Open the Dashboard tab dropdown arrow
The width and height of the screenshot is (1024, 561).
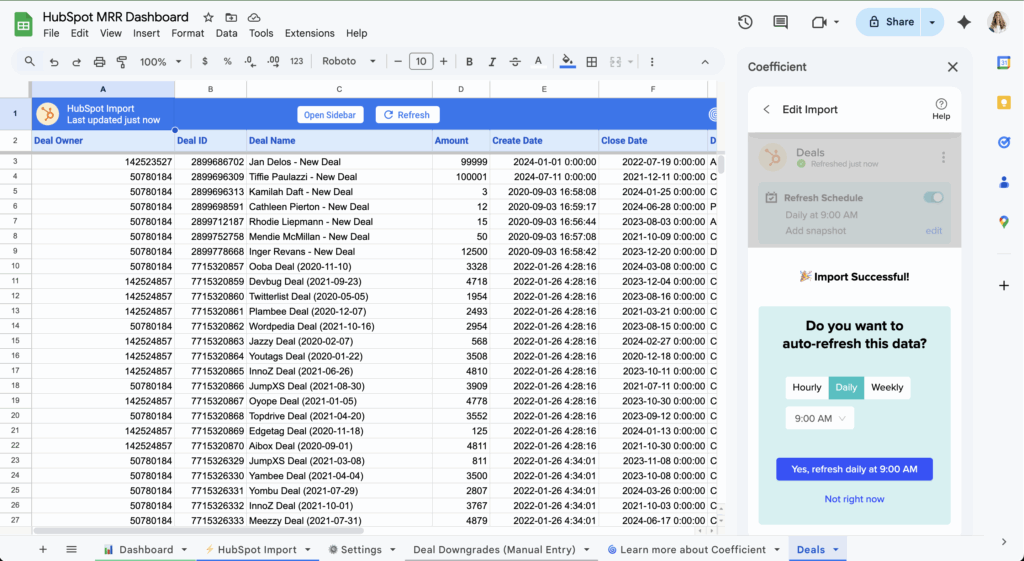pyautogui.click(x=184, y=550)
